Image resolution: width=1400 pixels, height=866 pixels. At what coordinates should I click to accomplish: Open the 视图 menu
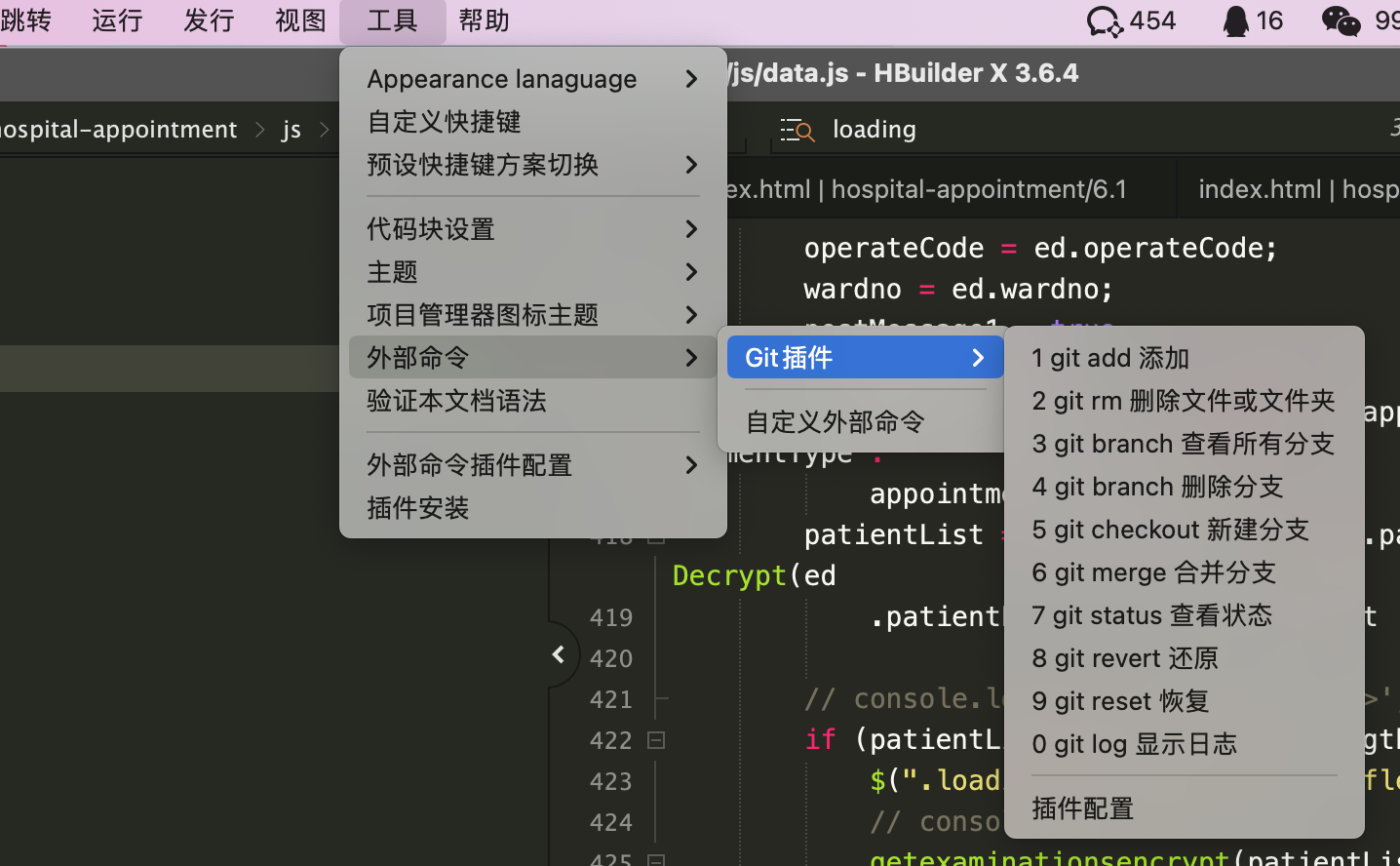300,20
